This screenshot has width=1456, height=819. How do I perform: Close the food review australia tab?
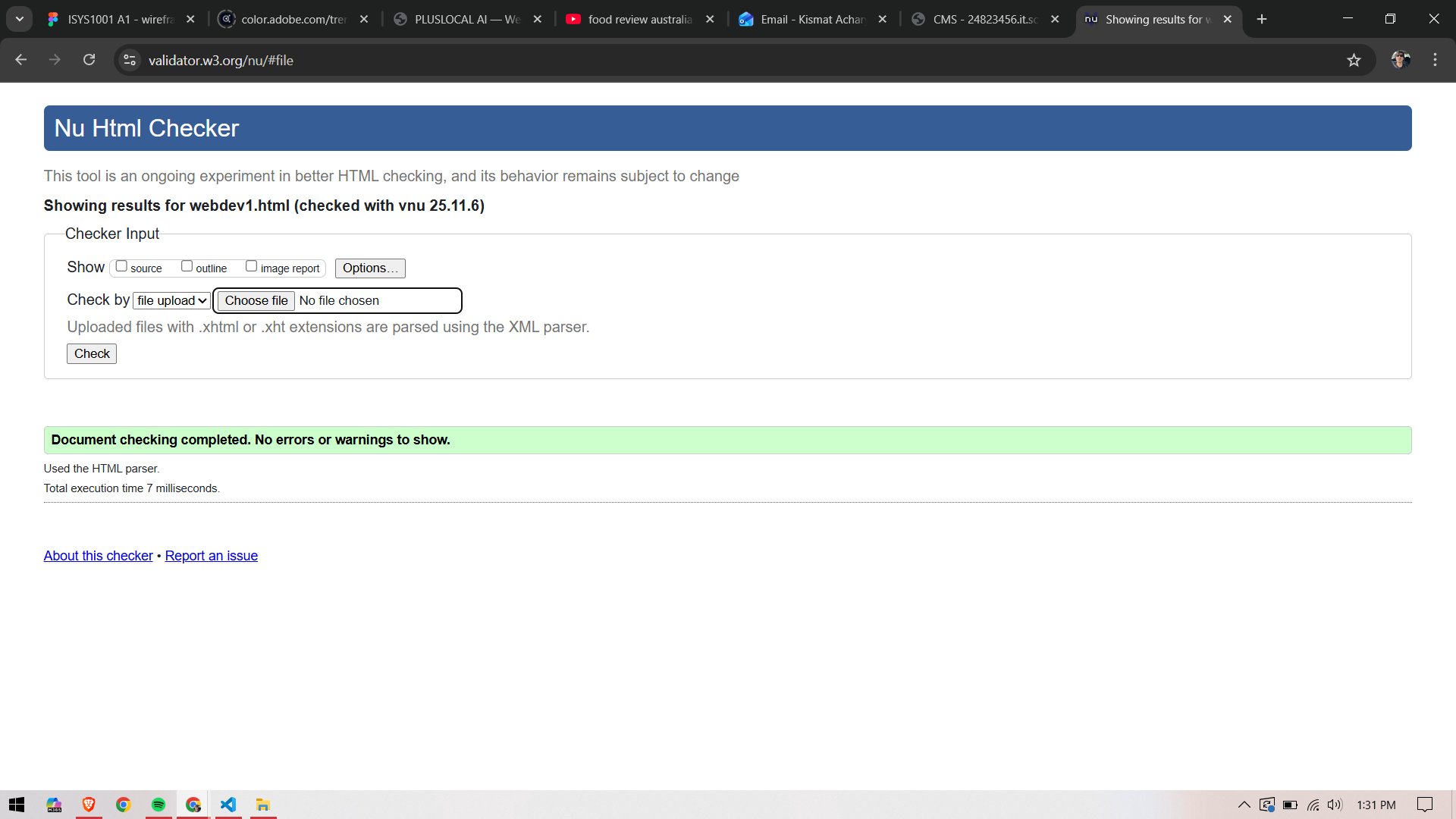(x=710, y=20)
